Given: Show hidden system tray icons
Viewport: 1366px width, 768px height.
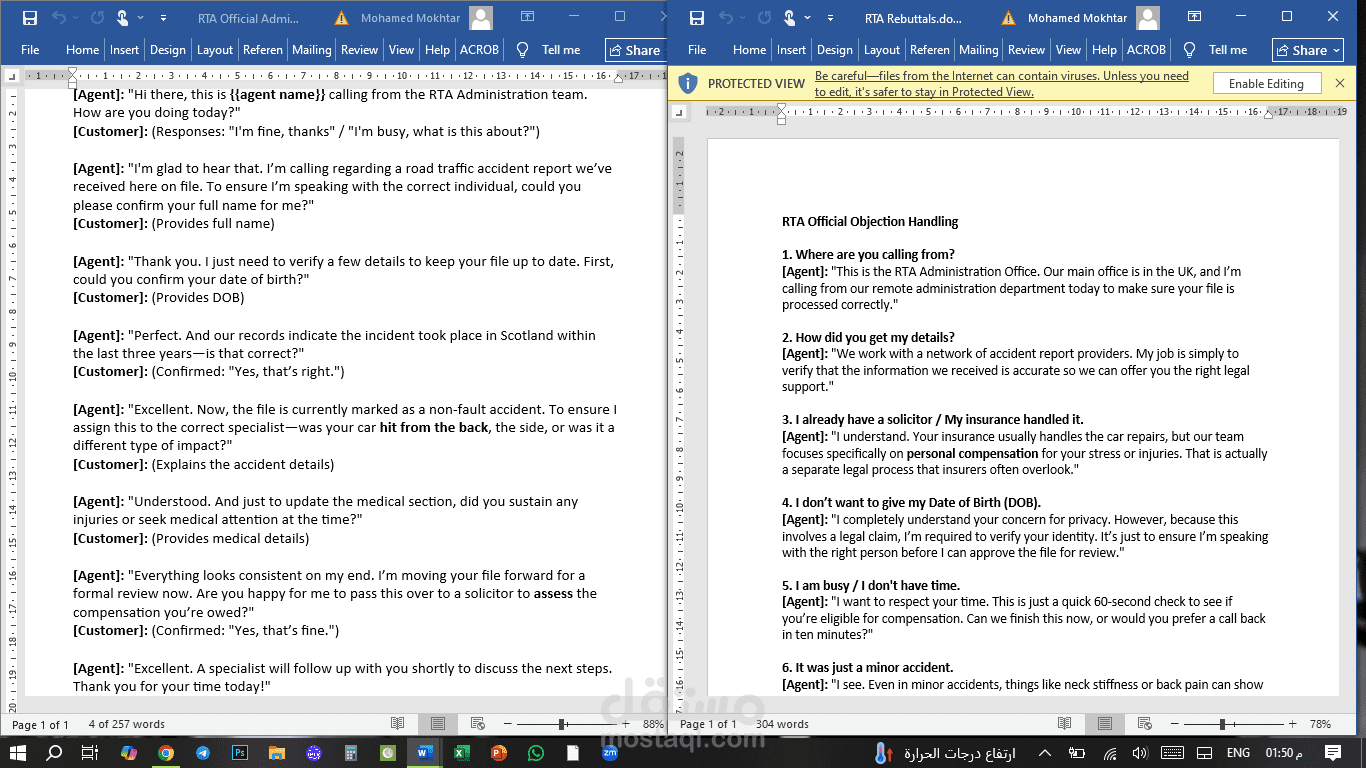Looking at the screenshot, I should pyautogui.click(x=1045, y=753).
